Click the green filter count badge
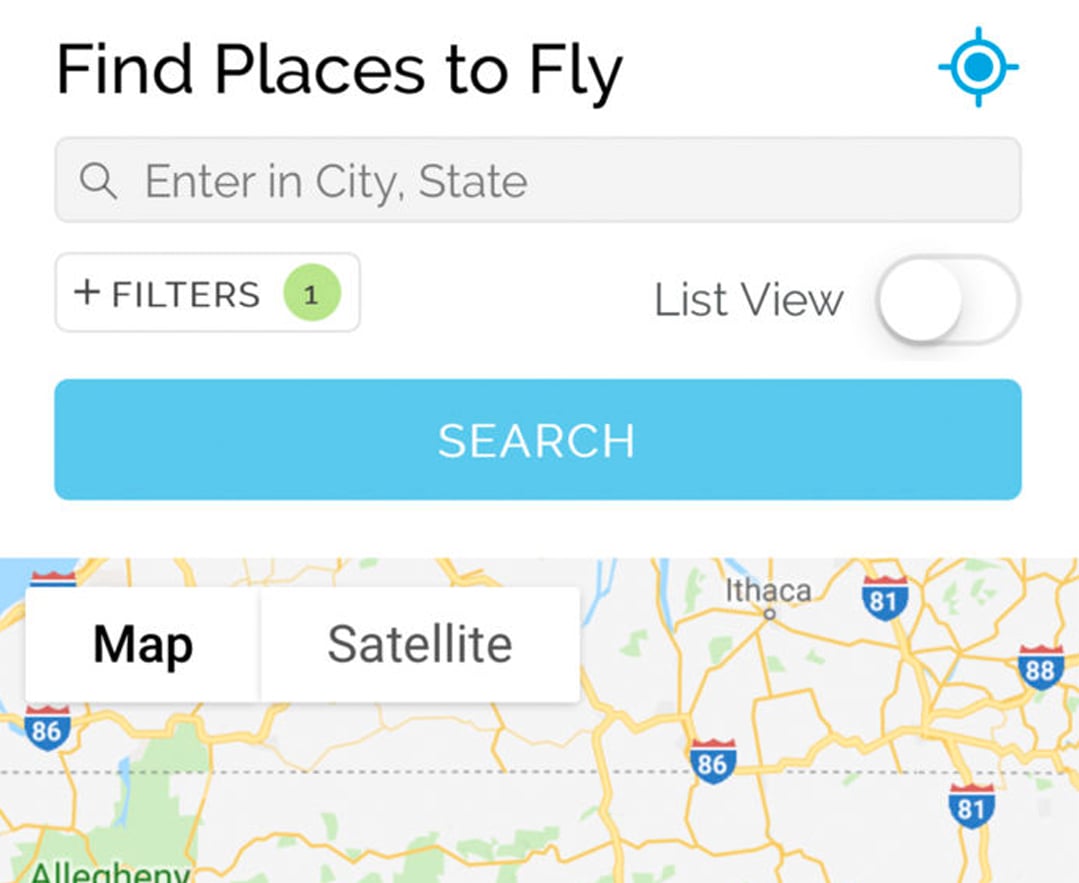The width and height of the screenshot is (1079, 883). pyautogui.click(x=312, y=292)
